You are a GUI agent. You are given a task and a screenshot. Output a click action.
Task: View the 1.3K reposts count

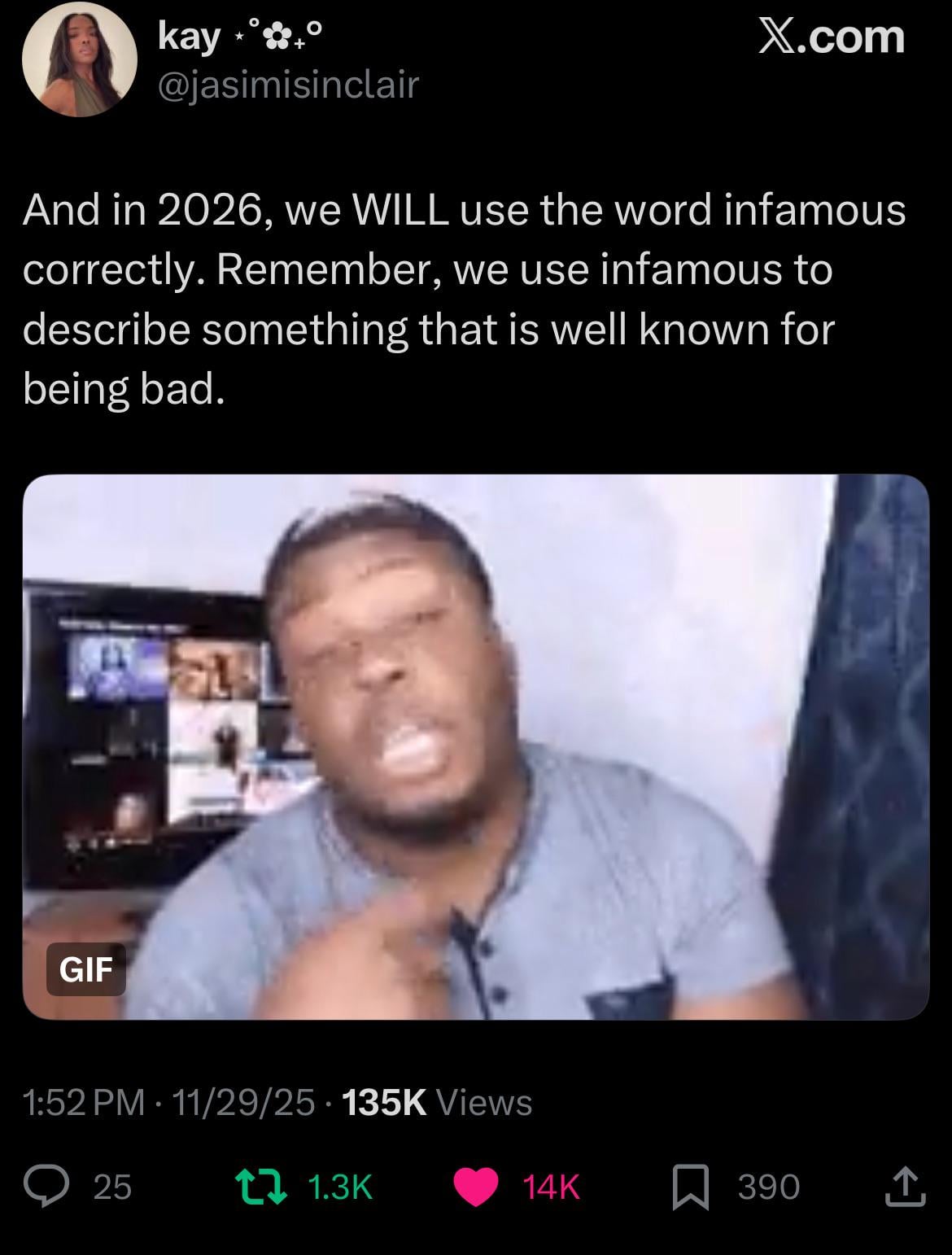tap(341, 1187)
